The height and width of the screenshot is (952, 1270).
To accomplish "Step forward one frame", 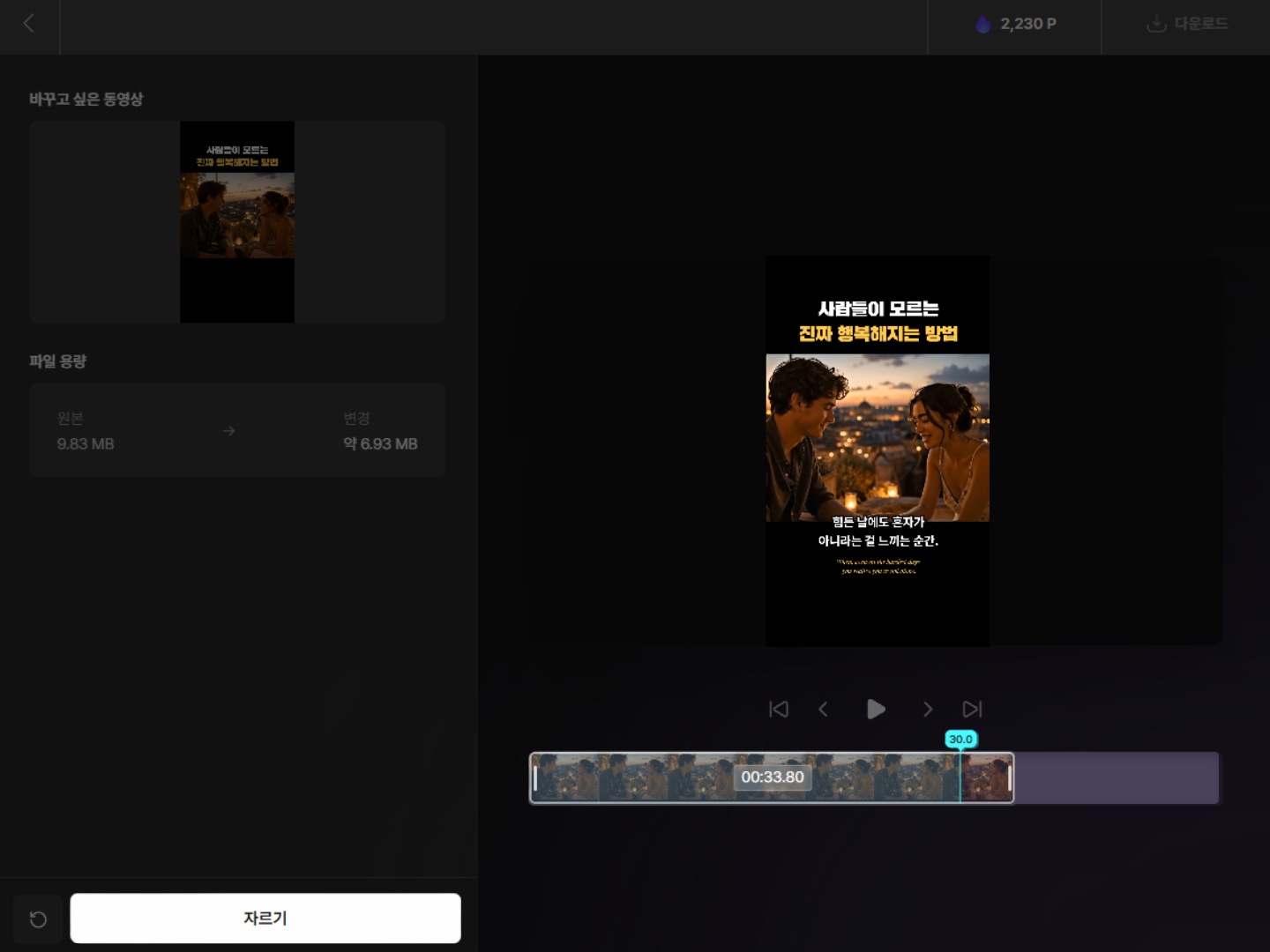I will (928, 710).
